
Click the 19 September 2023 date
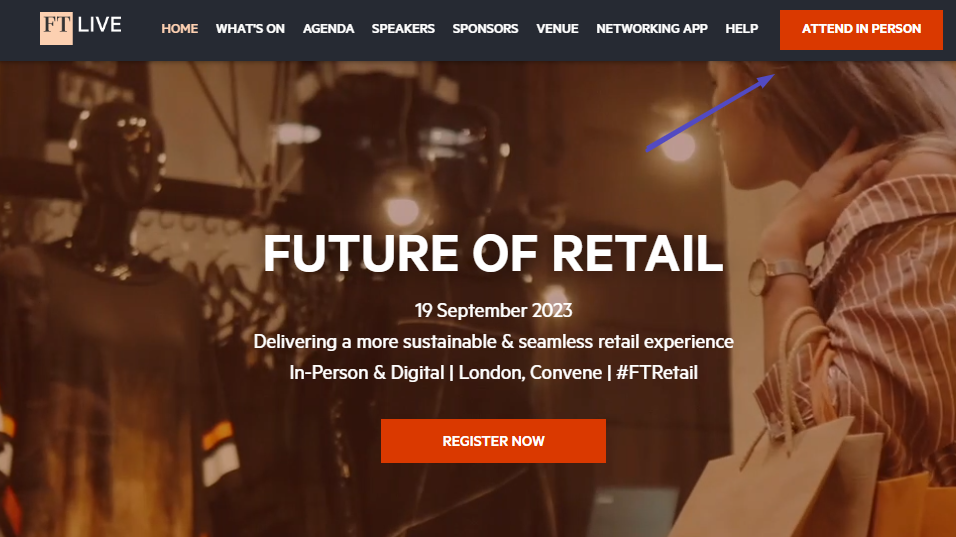493,310
